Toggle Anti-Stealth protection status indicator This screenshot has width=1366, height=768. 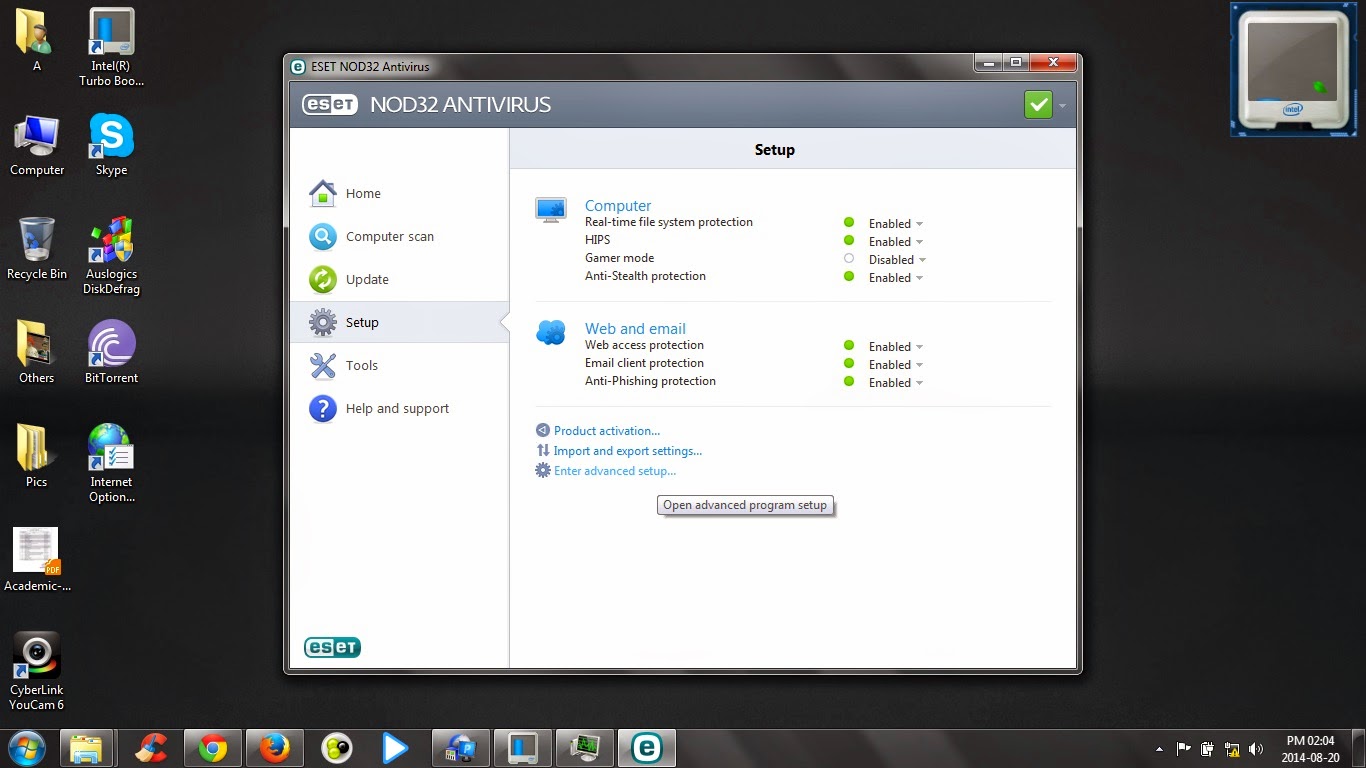849,277
